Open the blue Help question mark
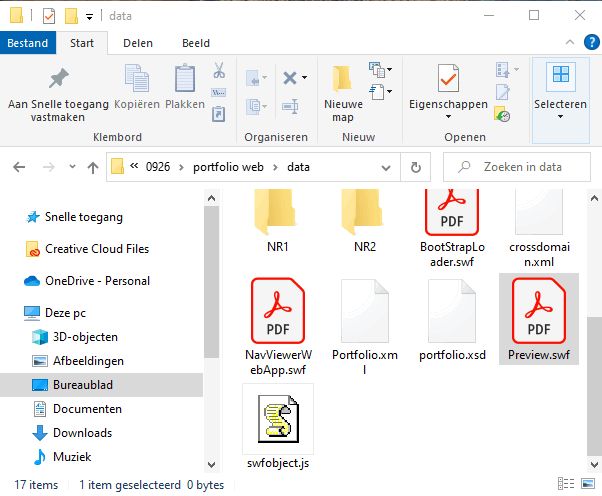The width and height of the screenshot is (602, 496). pyautogui.click(x=592, y=42)
